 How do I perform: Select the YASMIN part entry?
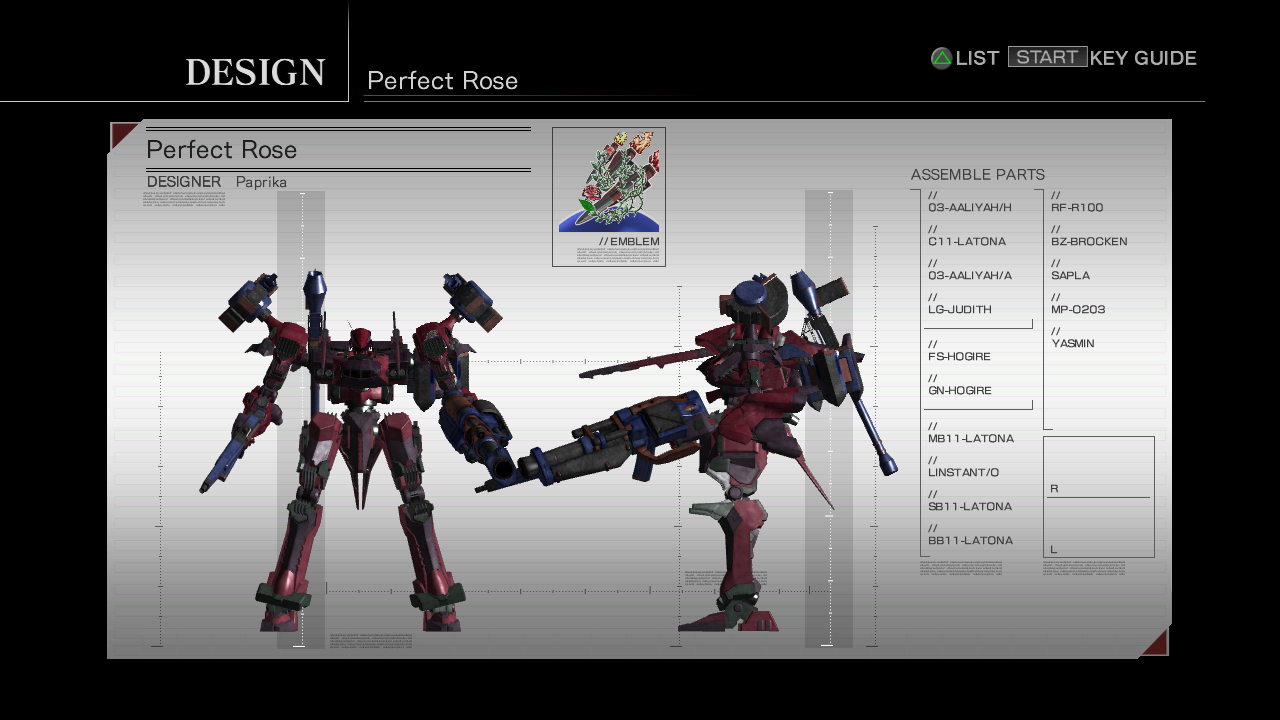[1073, 343]
